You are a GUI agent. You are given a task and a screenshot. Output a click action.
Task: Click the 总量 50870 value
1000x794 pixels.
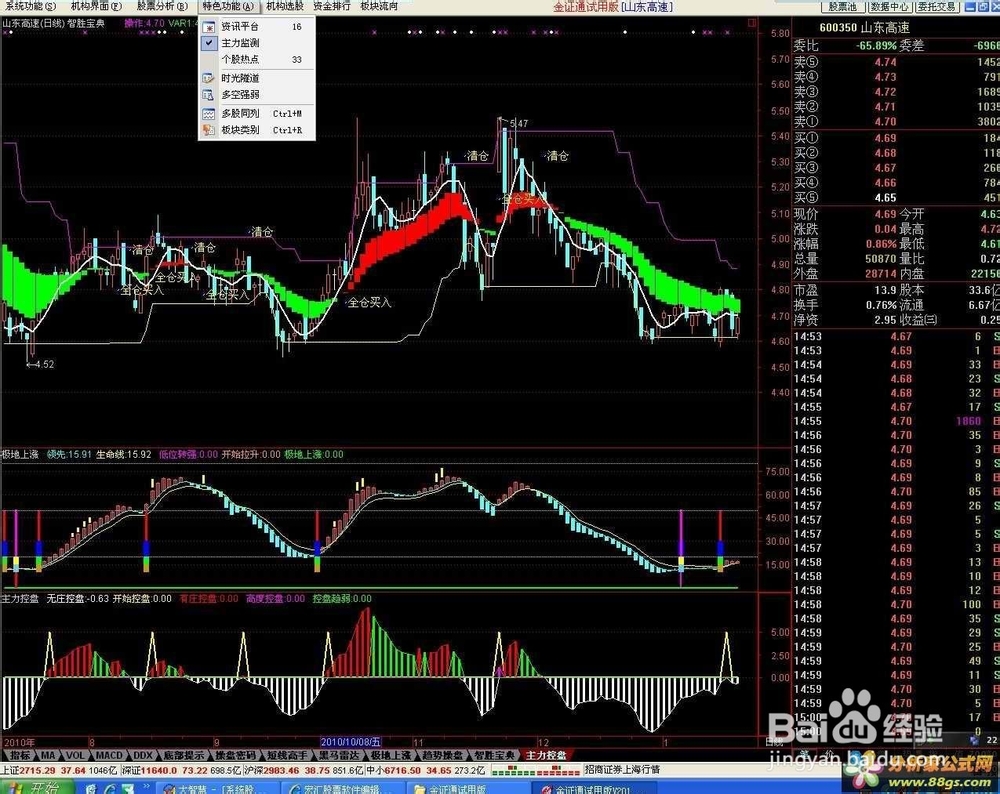click(x=881, y=259)
